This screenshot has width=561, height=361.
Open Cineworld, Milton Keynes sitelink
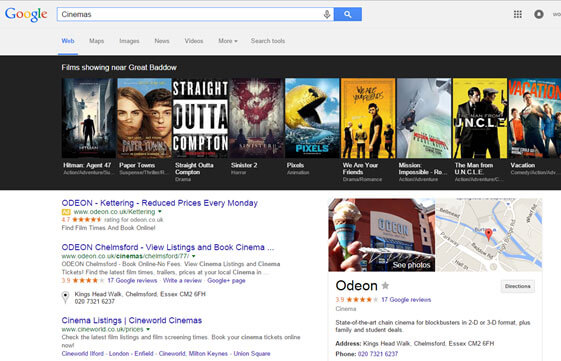[x=193, y=353]
